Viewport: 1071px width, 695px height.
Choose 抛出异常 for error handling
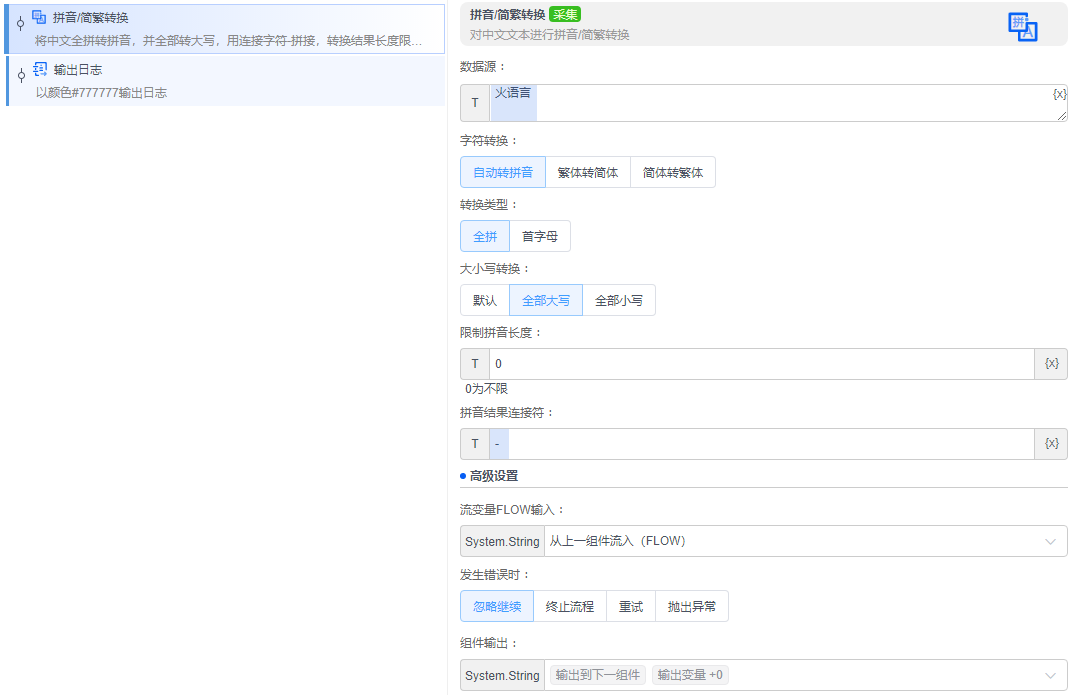[692, 605]
